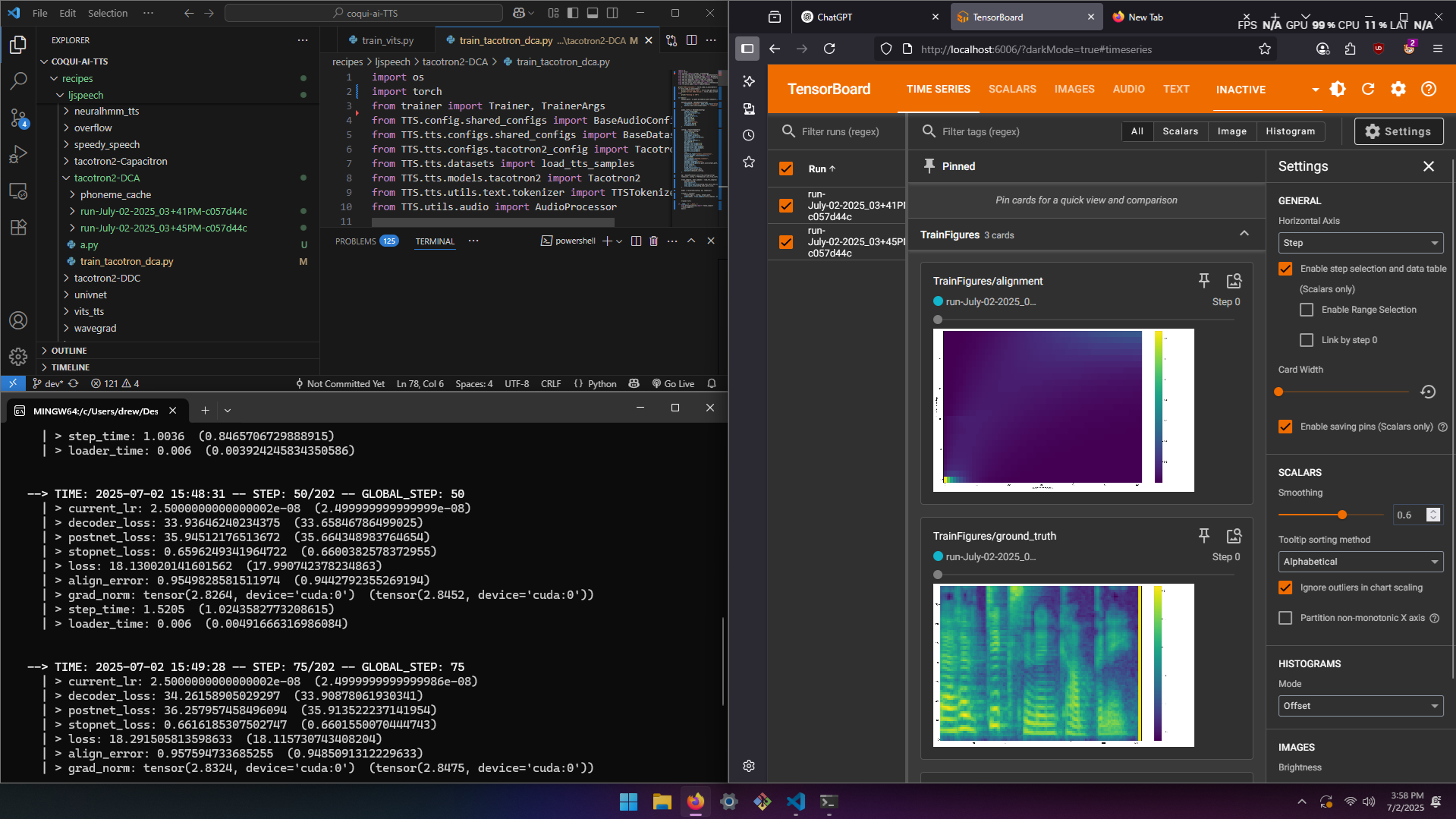The height and width of the screenshot is (819, 1456).
Task: Kill the terminal with trash icon
Action: coord(653,241)
